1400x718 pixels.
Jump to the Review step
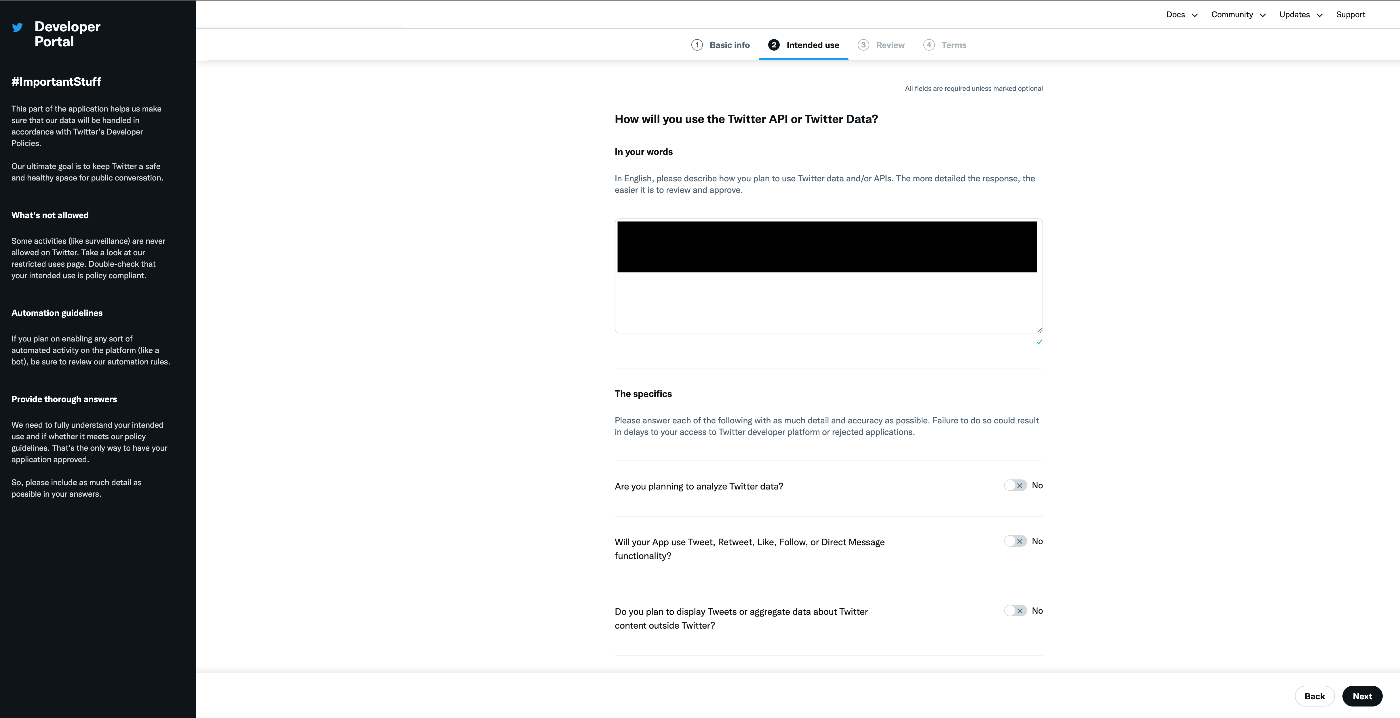(881, 45)
